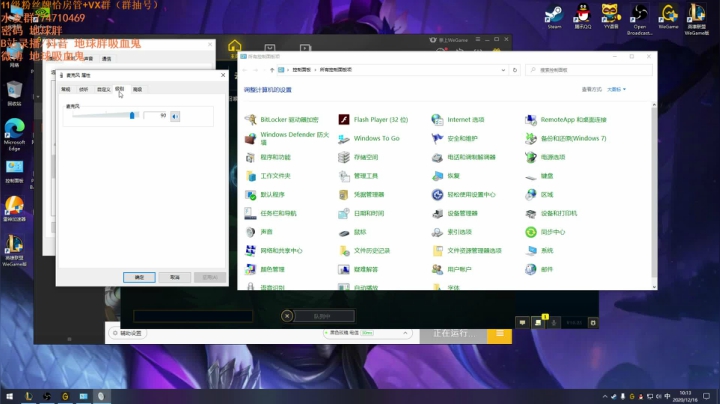
Task: Click the microphone level value field
Action: point(155,116)
